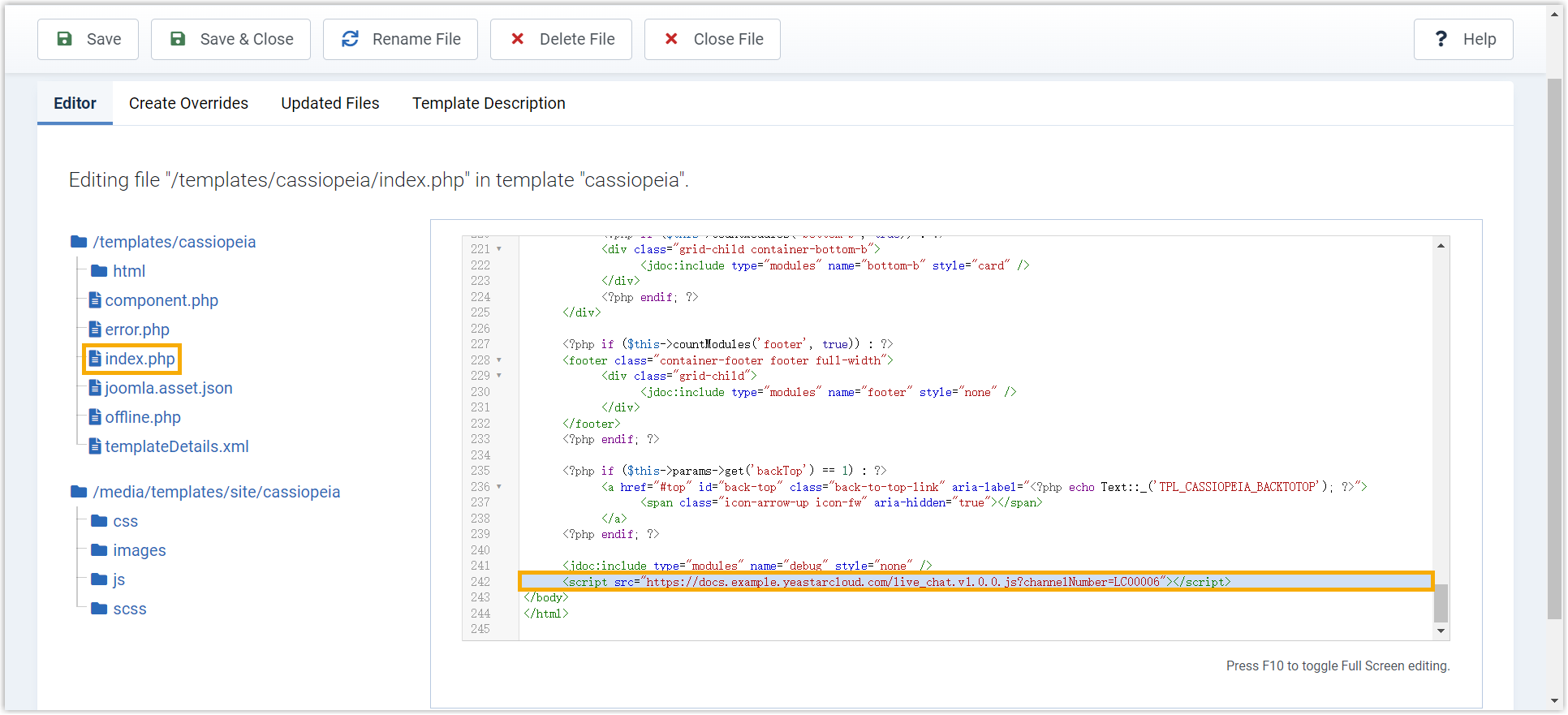Click the scss folder icon
Screen dimensions: 1568x715
tap(99, 609)
